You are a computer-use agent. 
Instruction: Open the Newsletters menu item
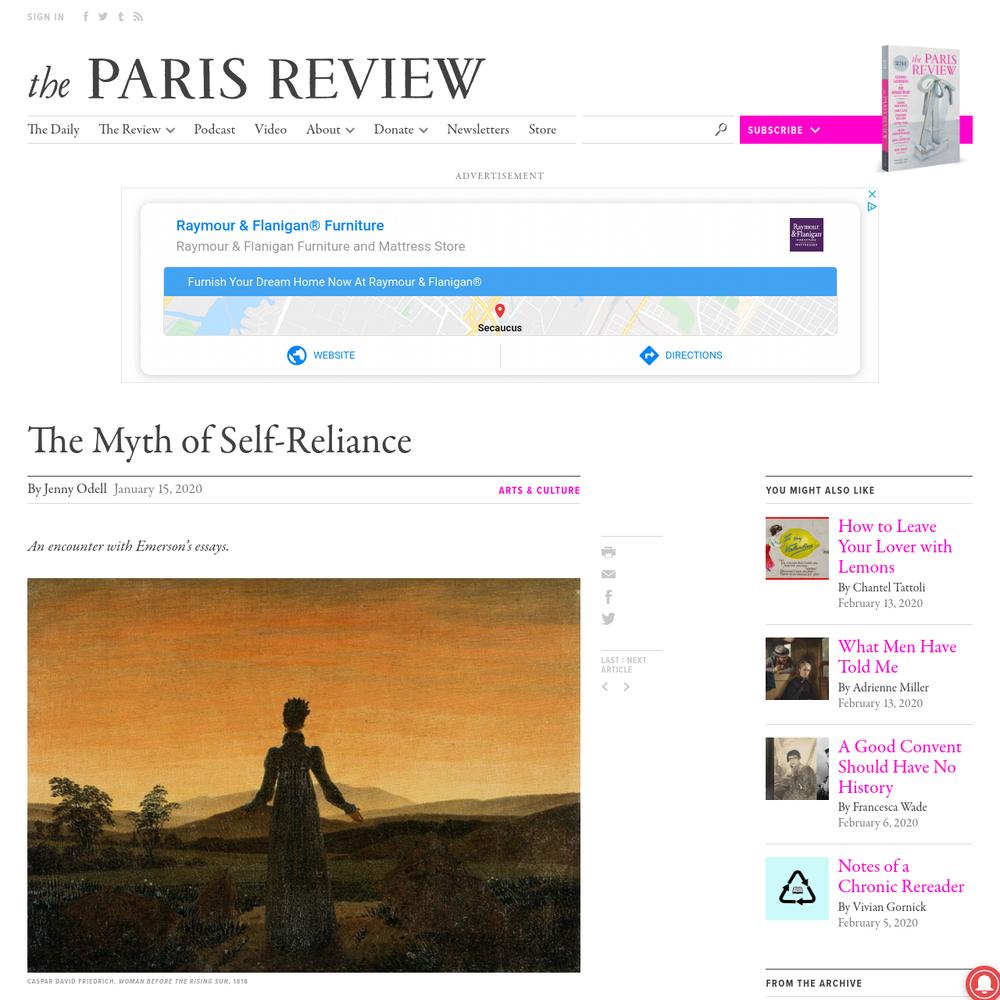point(478,129)
